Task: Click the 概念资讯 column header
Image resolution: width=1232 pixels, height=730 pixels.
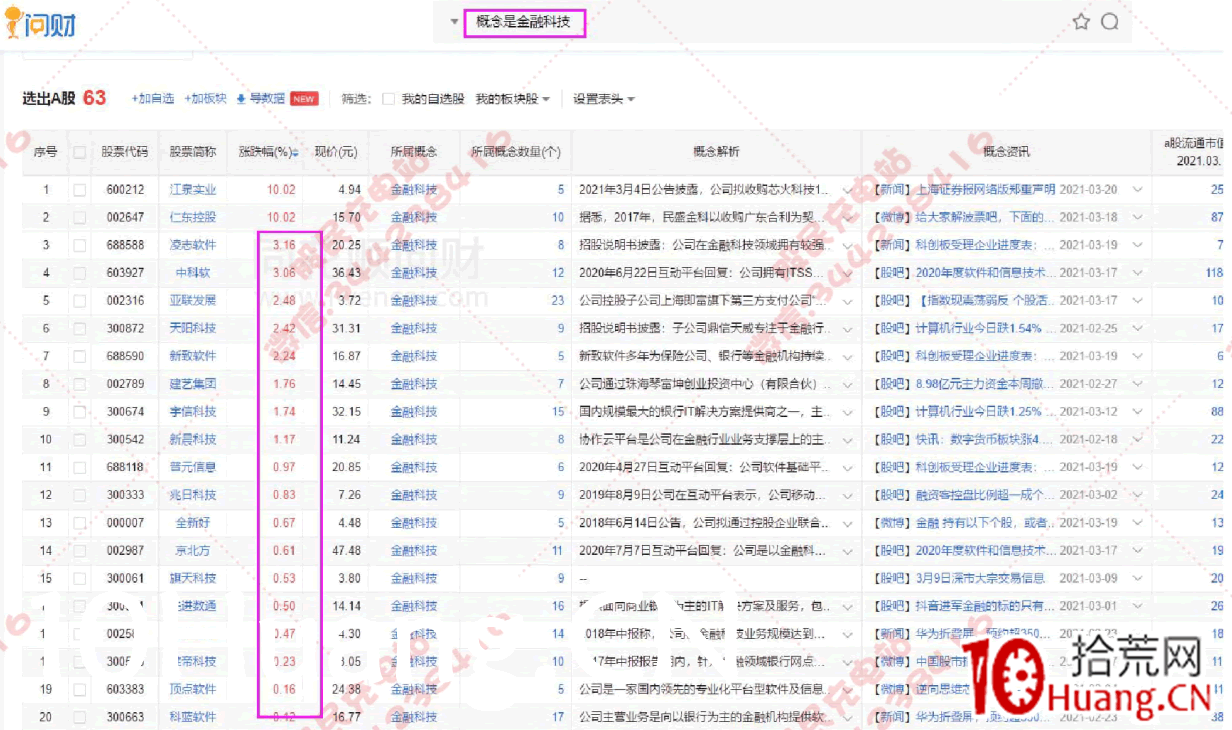Action: coord(1006,153)
